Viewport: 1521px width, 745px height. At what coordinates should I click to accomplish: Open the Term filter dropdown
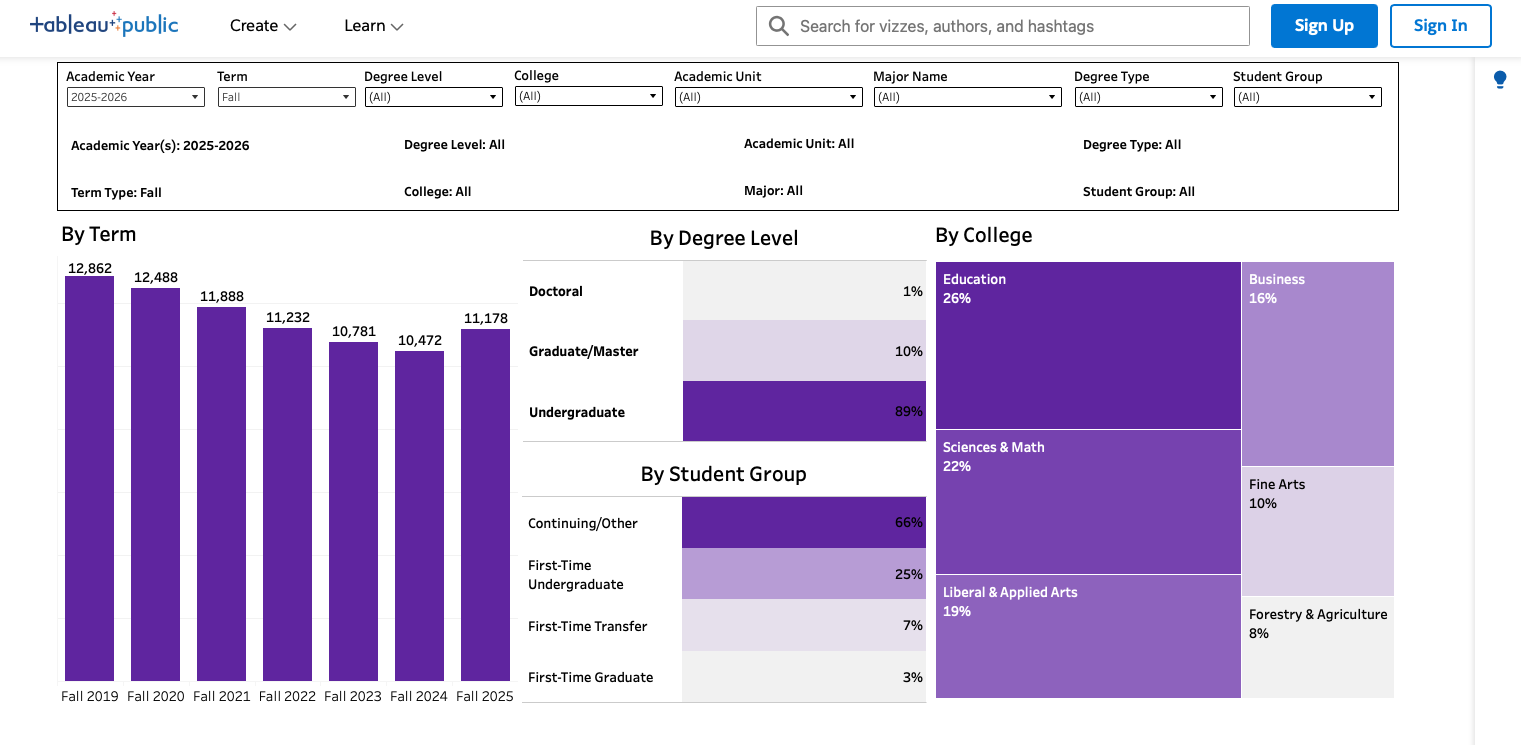coord(286,97)
